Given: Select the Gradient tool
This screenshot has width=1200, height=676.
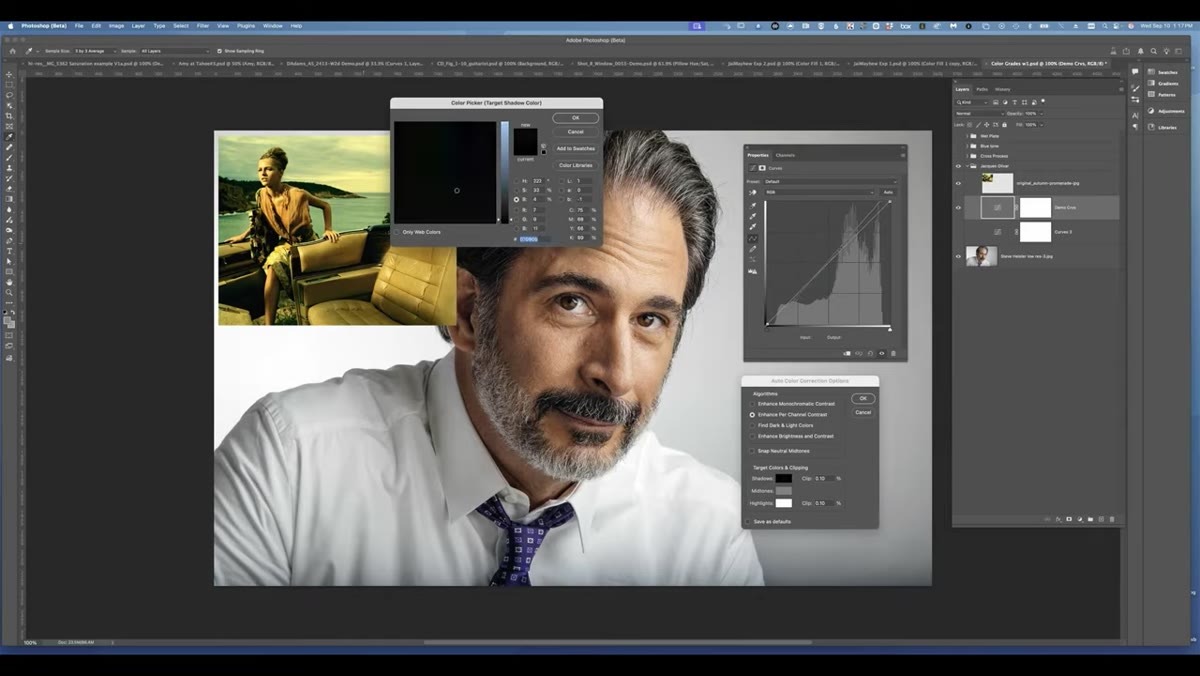Looking at the screenshot, I should coord(10,199).
